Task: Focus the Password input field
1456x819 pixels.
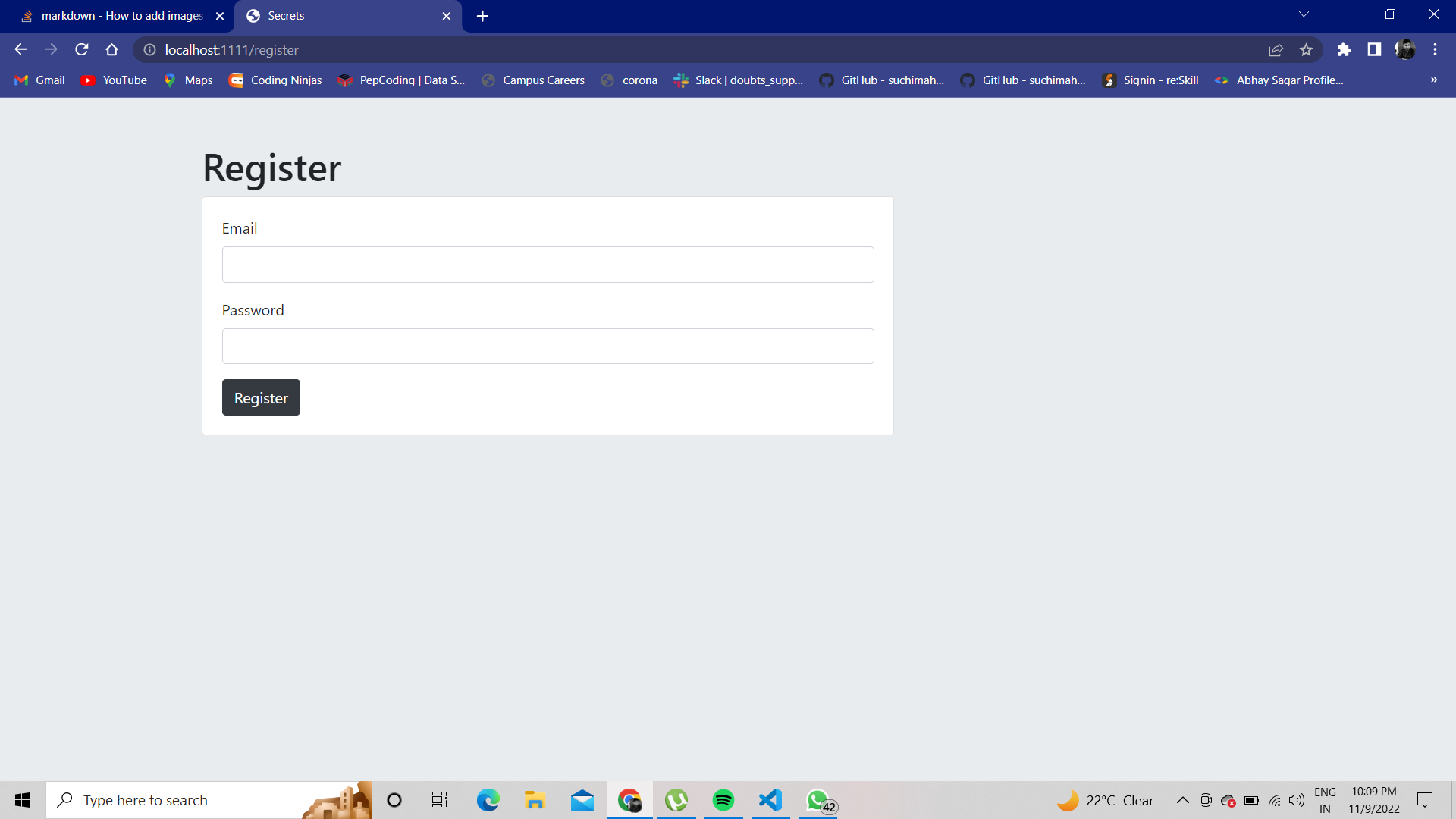Action: (x=548, y=346)
